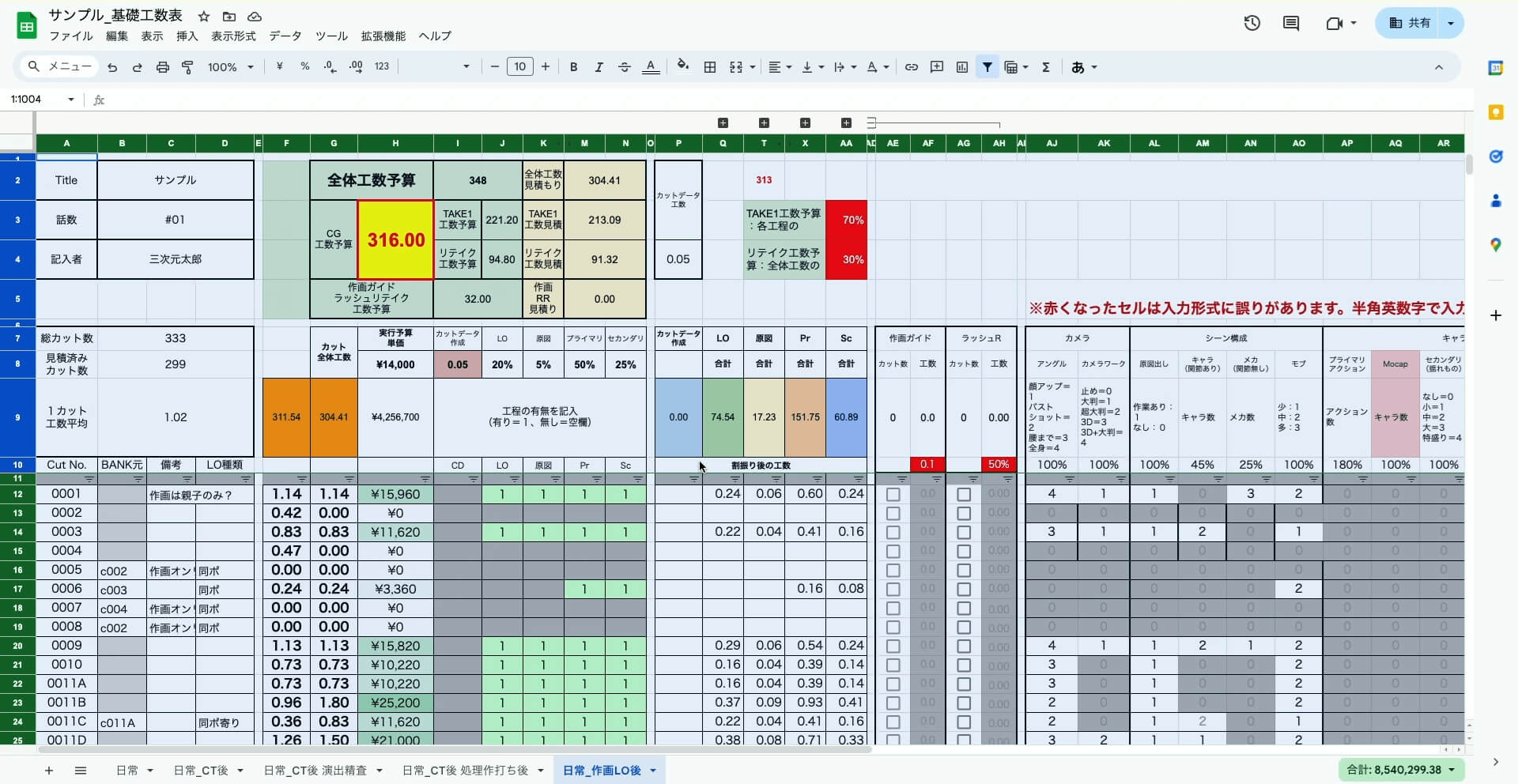Check the 作画ガイド checkbox for cut 0003
This screenshot has height=784, width=1518.
tap(893, 532)
